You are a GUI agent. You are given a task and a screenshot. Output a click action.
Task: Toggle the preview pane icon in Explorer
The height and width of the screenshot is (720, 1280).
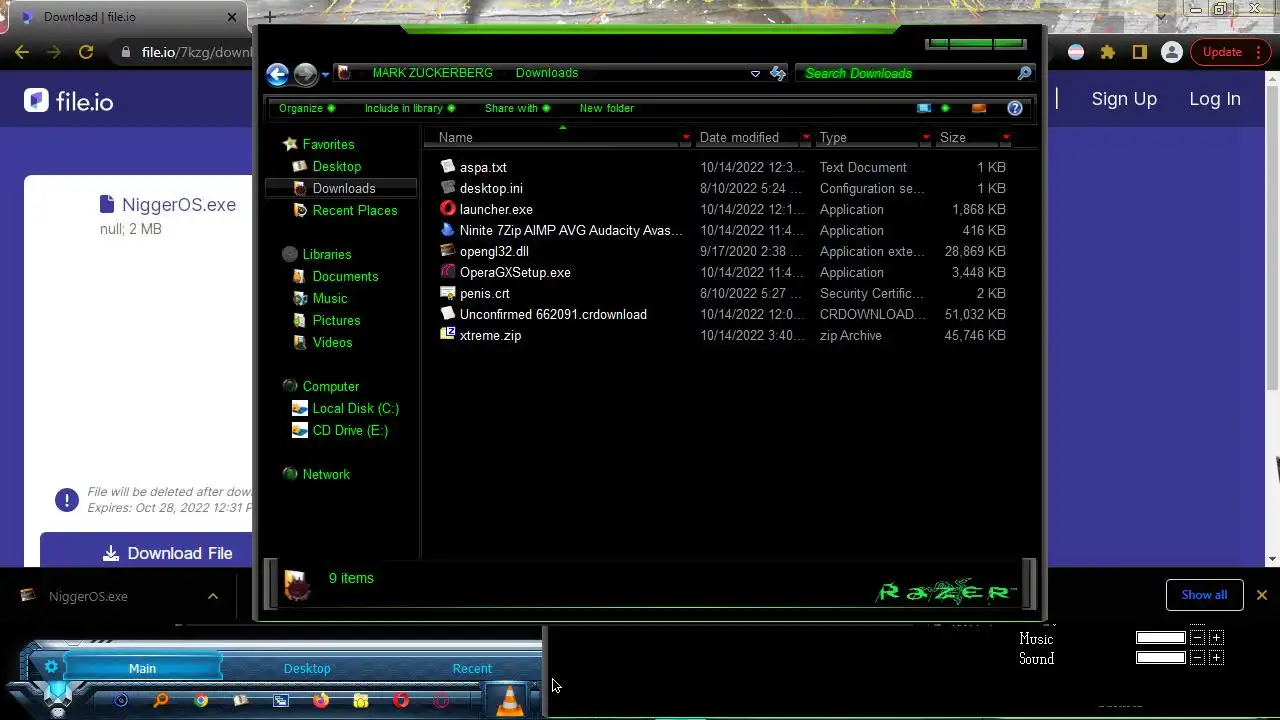pos(979,108)
